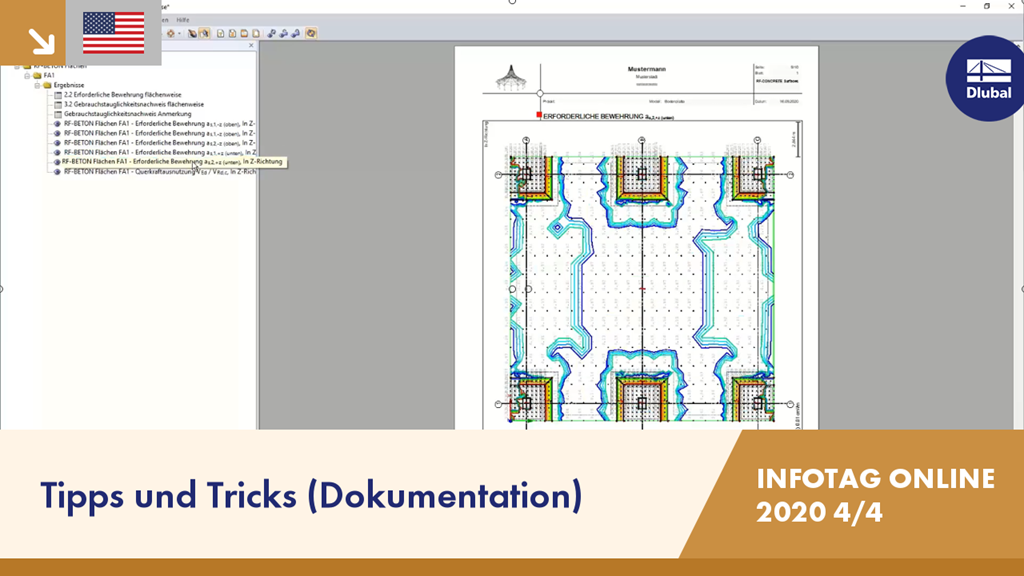Screen dimensions: 1024x576
Task: Click the Dlubal logo badge
Action: pos(987,78)
